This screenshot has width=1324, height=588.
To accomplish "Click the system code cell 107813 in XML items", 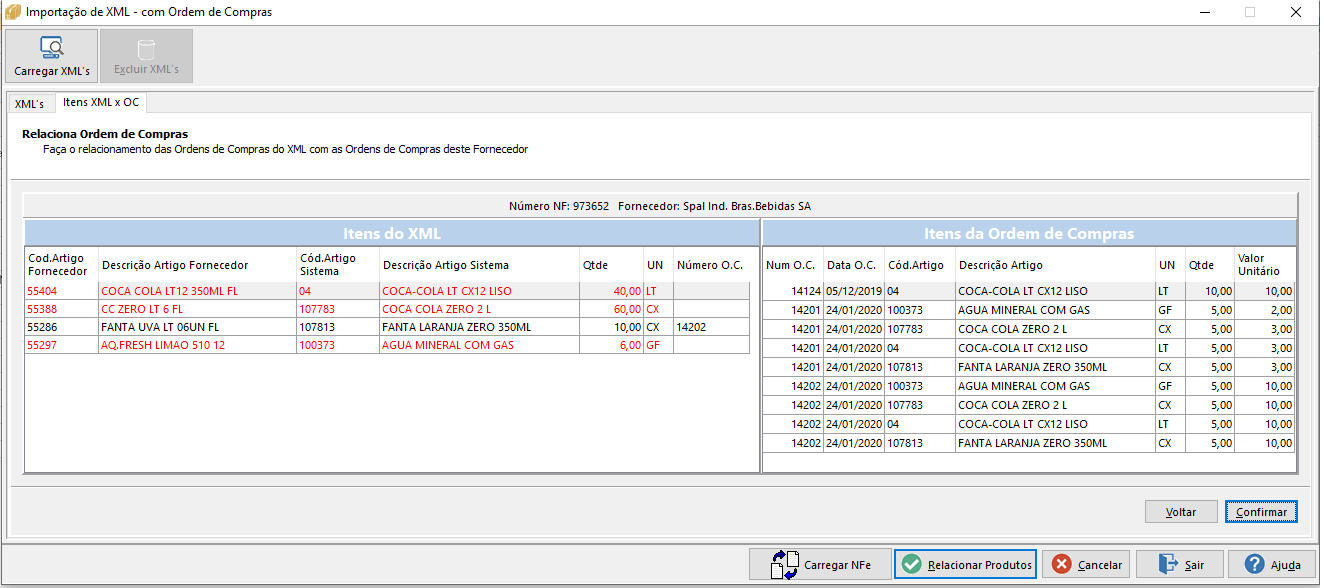I will click(338, 327).
